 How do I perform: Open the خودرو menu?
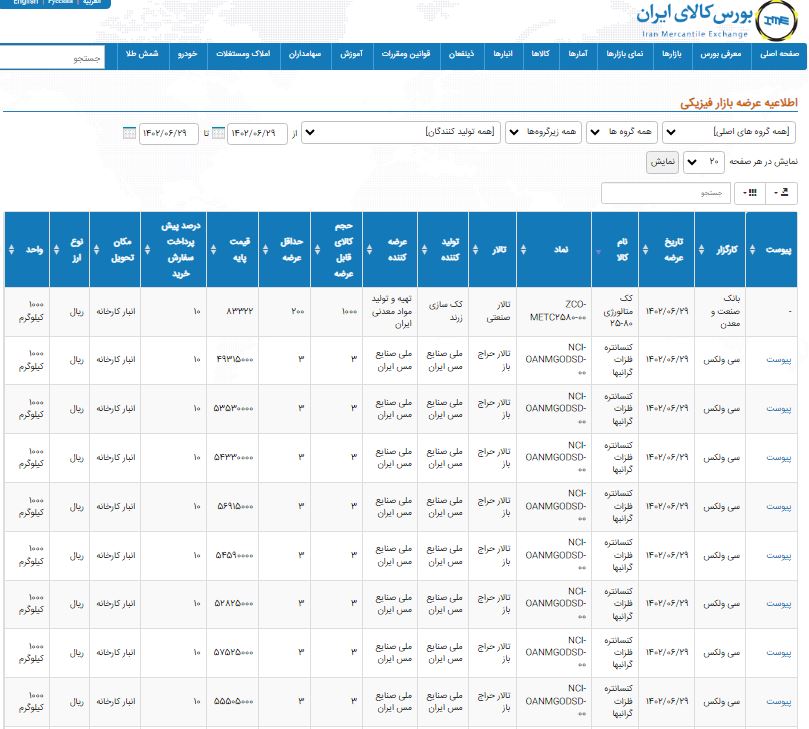coord(188,54)
